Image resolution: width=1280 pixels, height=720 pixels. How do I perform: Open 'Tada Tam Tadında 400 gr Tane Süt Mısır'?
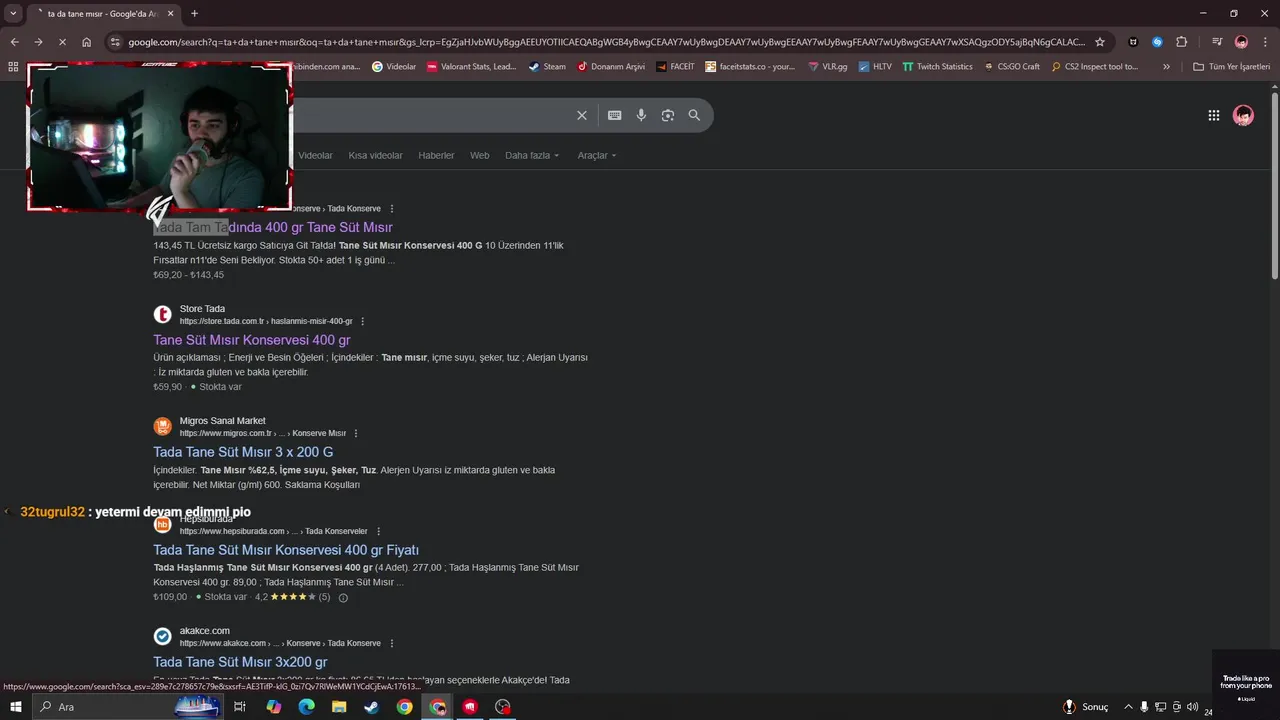[273, 228]
